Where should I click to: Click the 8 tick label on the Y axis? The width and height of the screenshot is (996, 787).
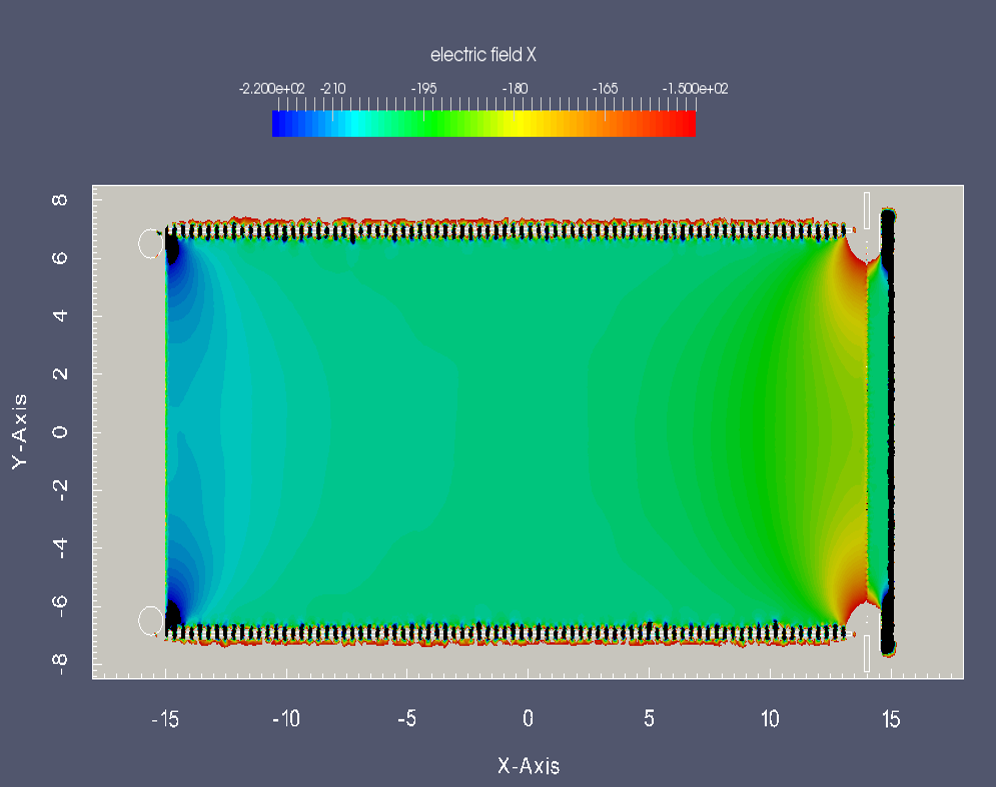coord(58,200)
